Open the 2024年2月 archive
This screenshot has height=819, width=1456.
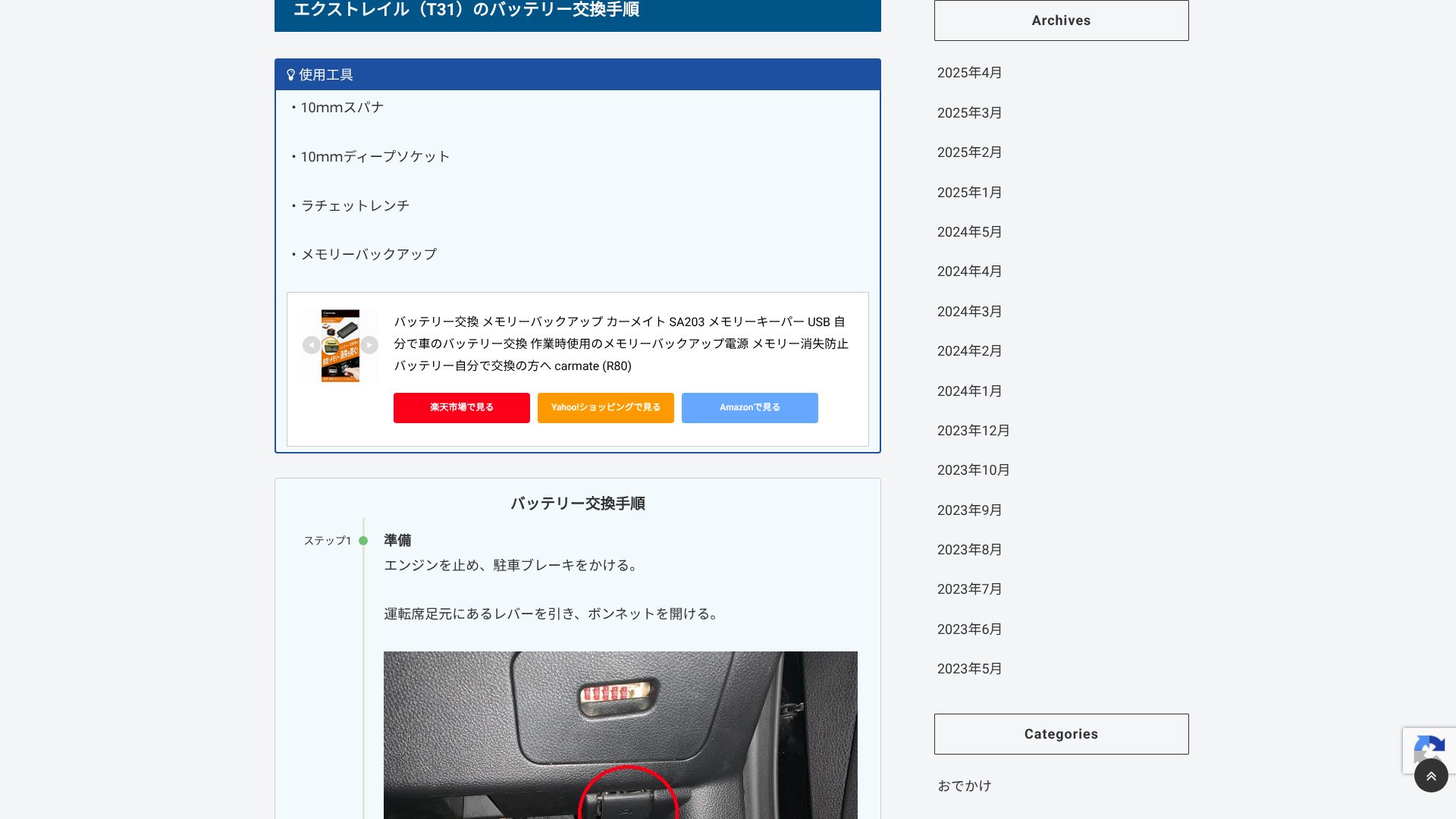[x=969, y=351]
